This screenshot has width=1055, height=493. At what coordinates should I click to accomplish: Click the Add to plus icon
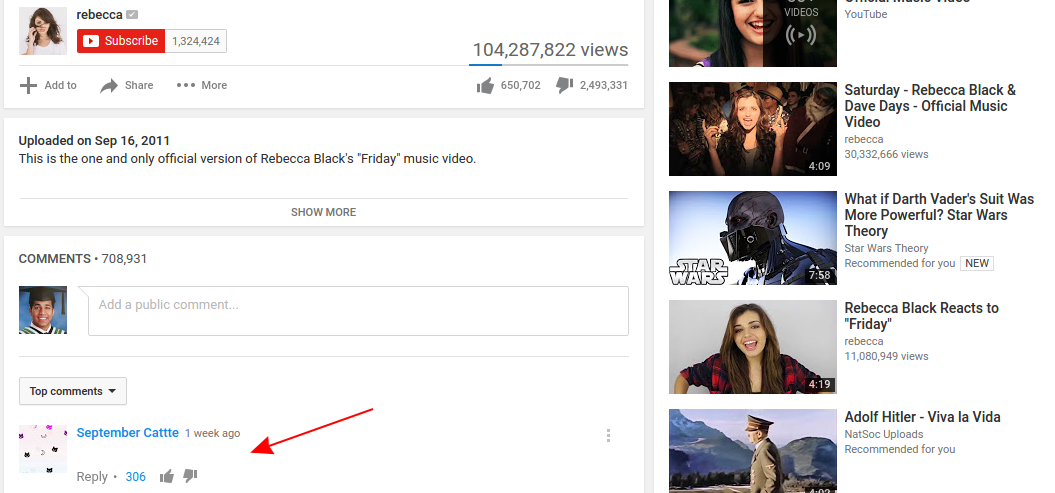pos(28,85)
